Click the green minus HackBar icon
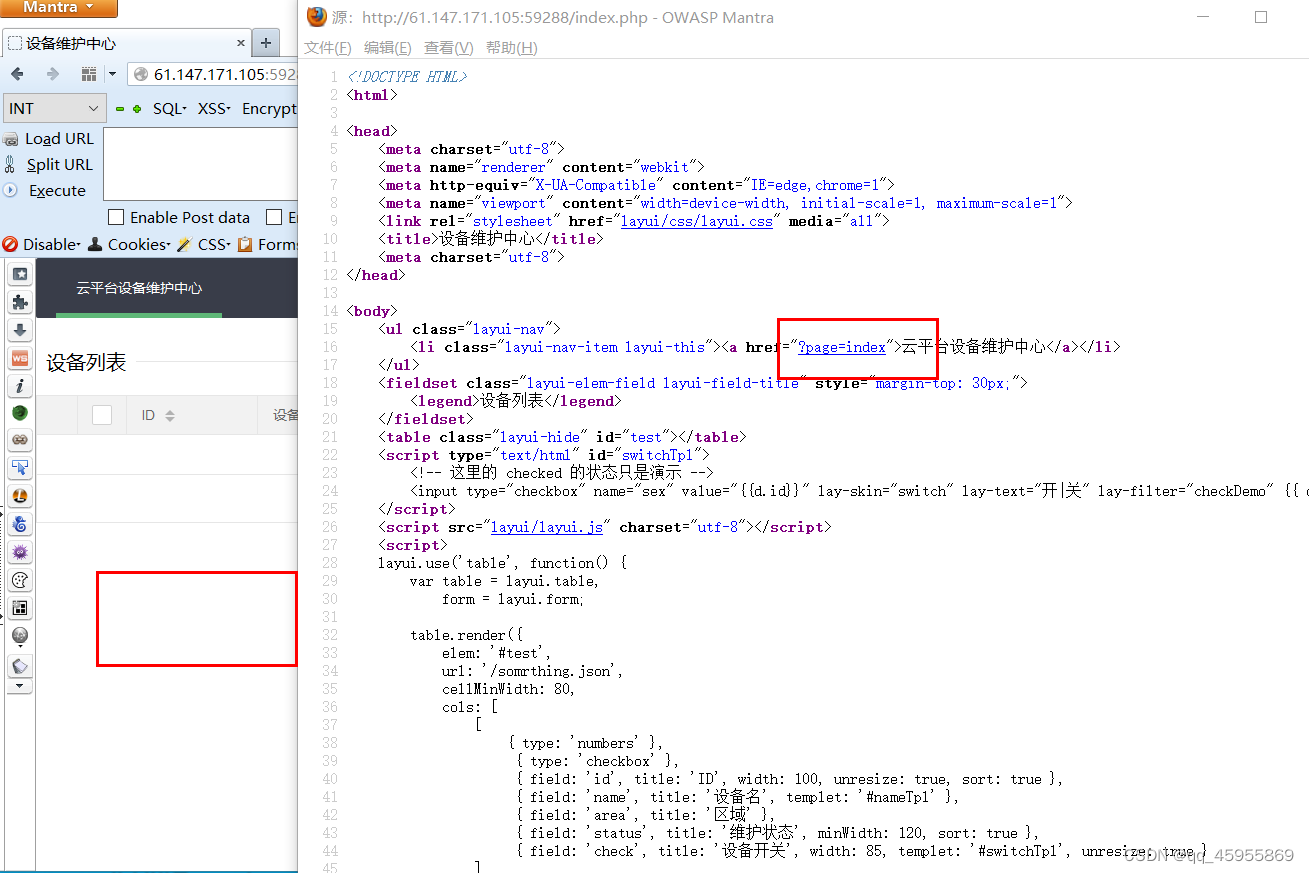The height and width of the screenshot is (873, 1309). pos(120,109)
